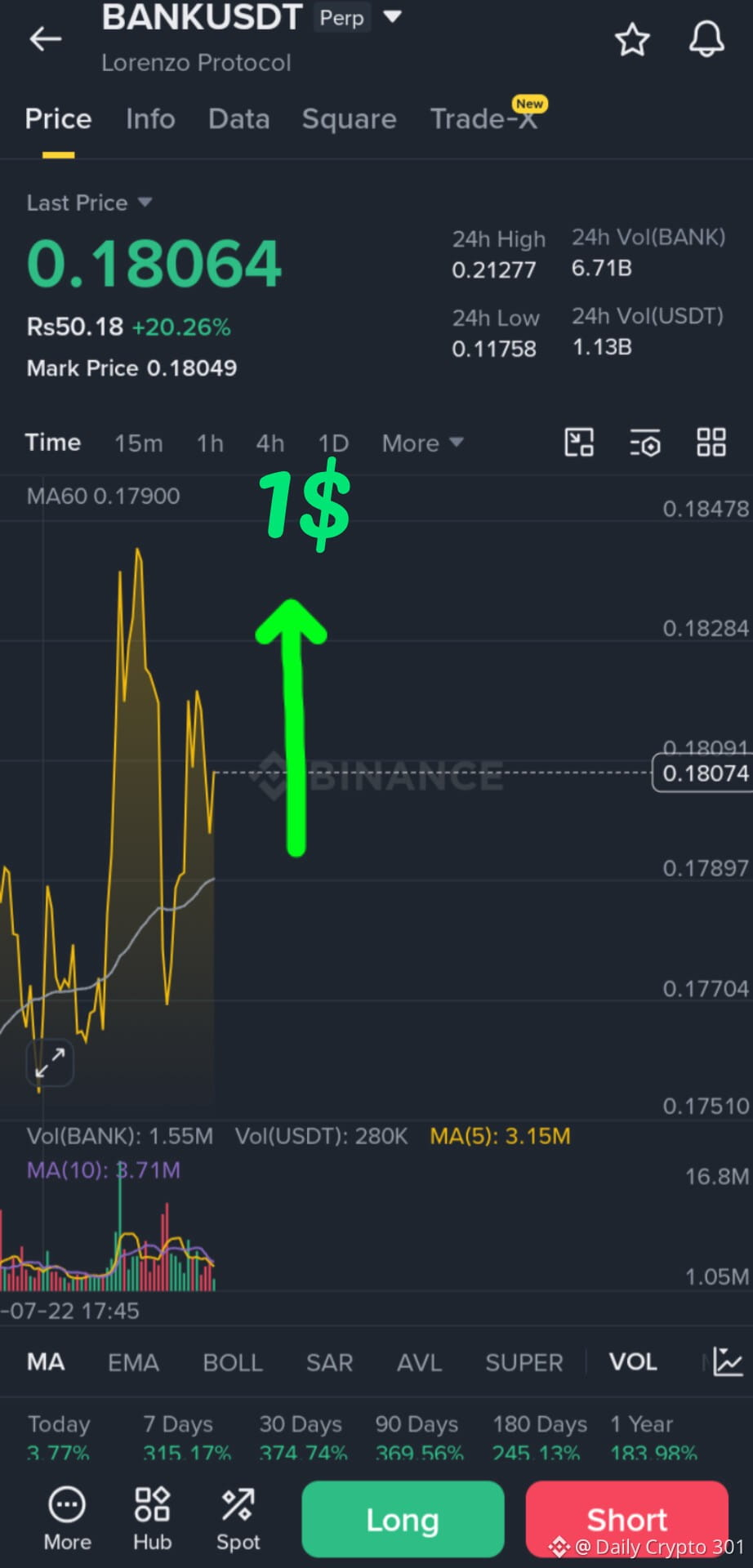Tap current price tag 0.18074

[702, 773]
